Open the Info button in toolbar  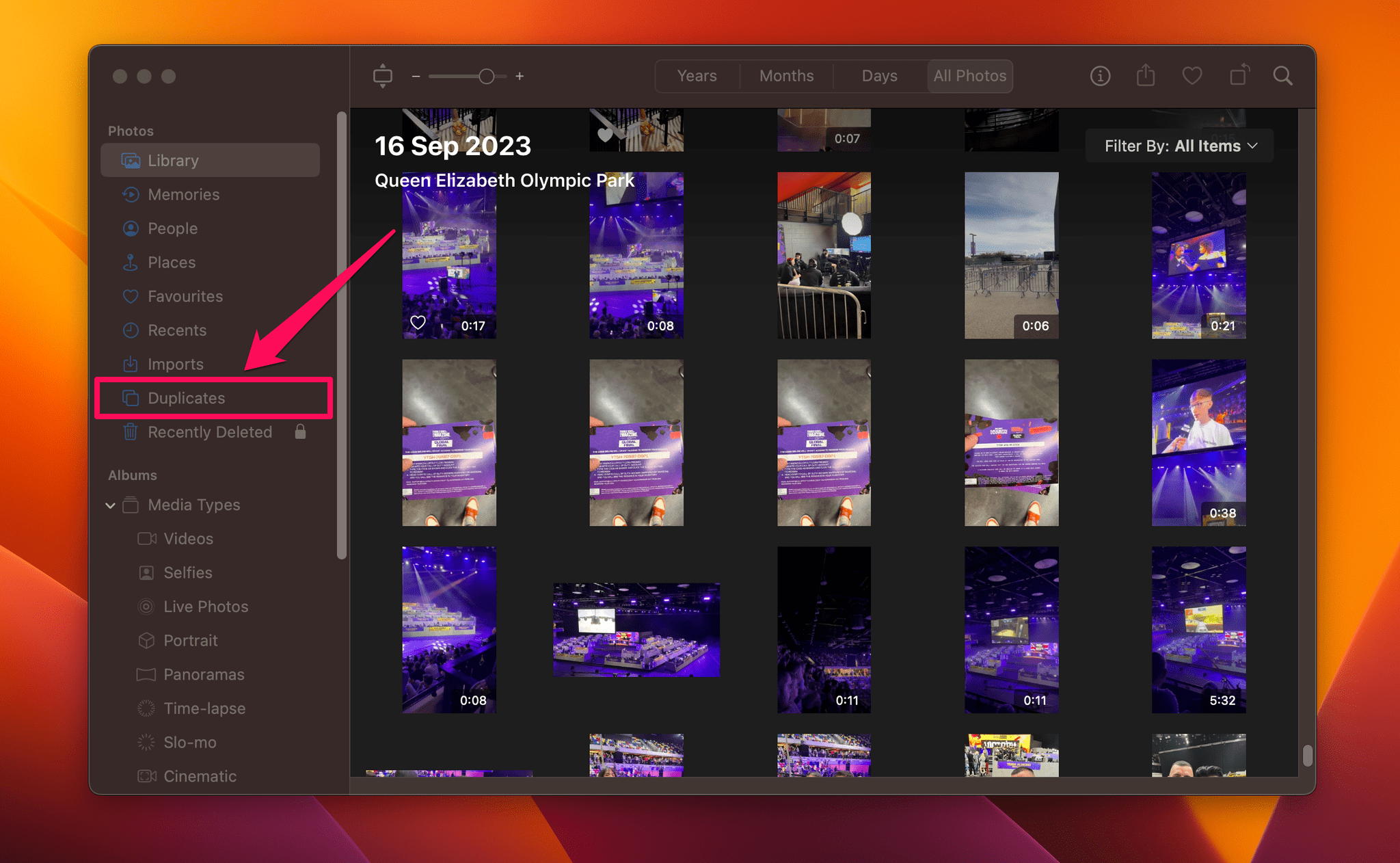tap(1100, 76)
